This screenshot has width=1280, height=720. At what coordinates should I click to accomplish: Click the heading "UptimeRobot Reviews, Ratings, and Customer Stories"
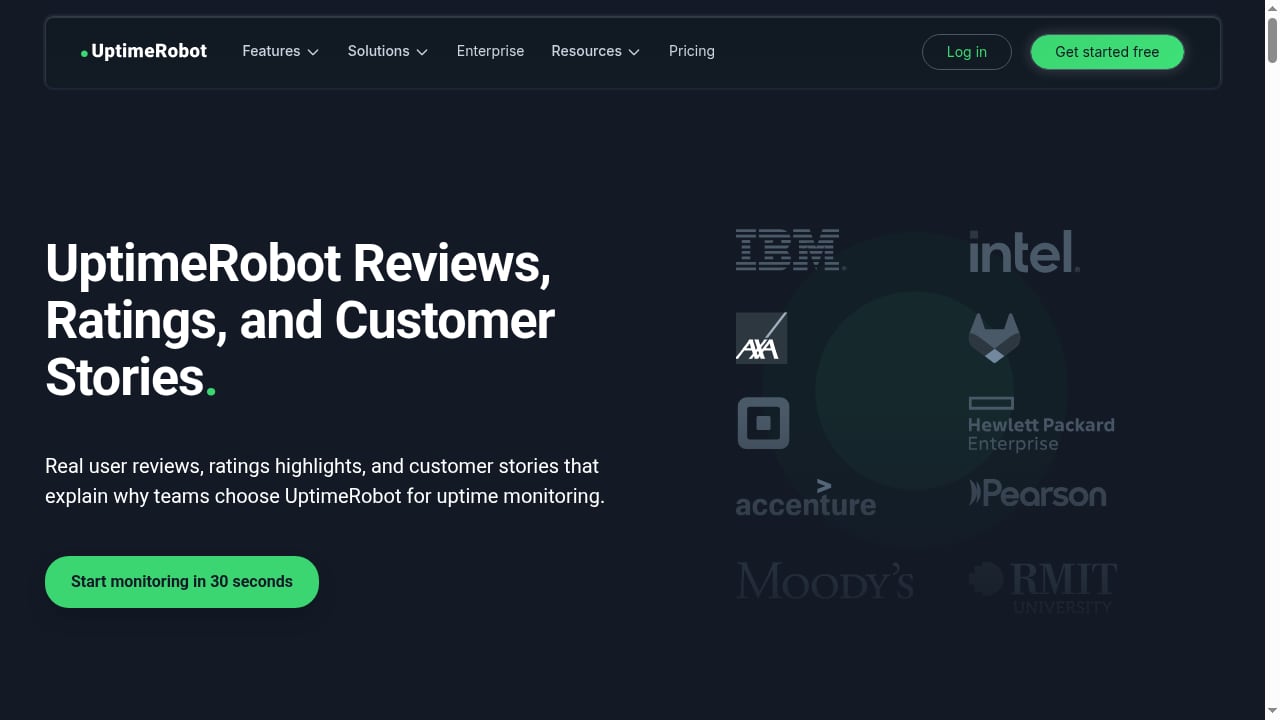[300, 320]
